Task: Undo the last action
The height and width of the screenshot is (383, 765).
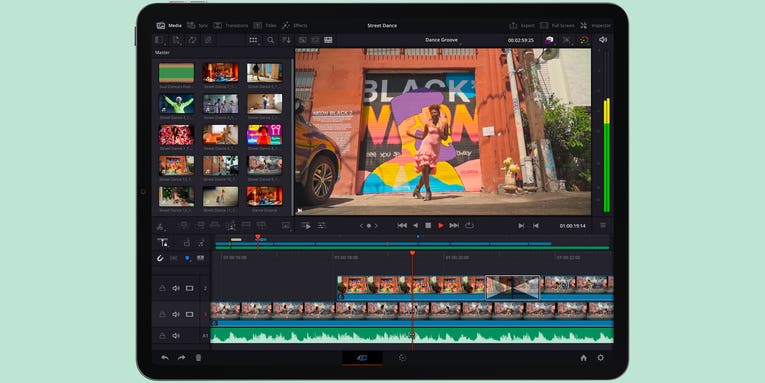Action: point(165,358)
